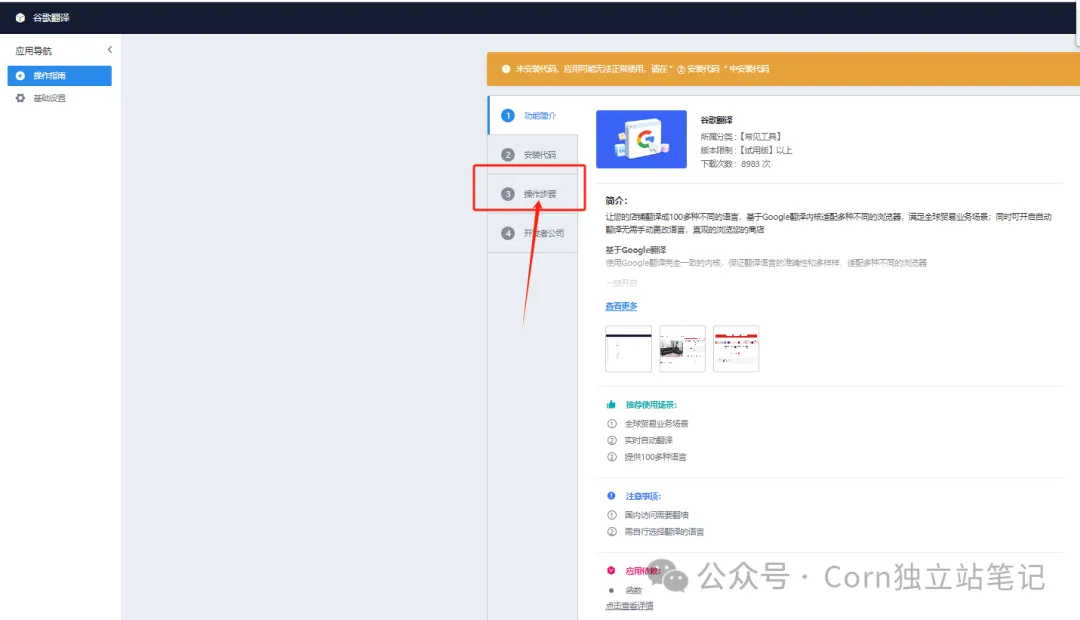Switch to the 开发者公司 step tab
Screen dimensions: 1080x620
[532, 233]
